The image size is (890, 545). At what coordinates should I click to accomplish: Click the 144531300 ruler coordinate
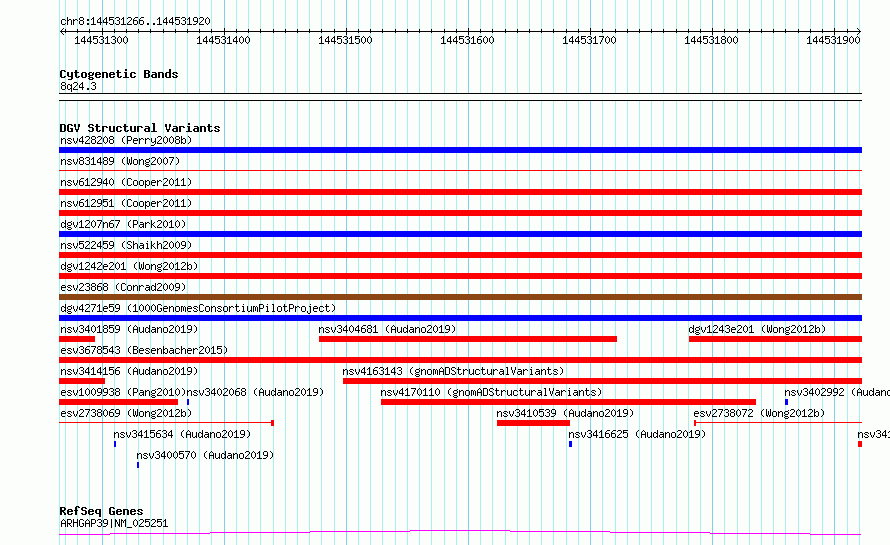point(101,40)
